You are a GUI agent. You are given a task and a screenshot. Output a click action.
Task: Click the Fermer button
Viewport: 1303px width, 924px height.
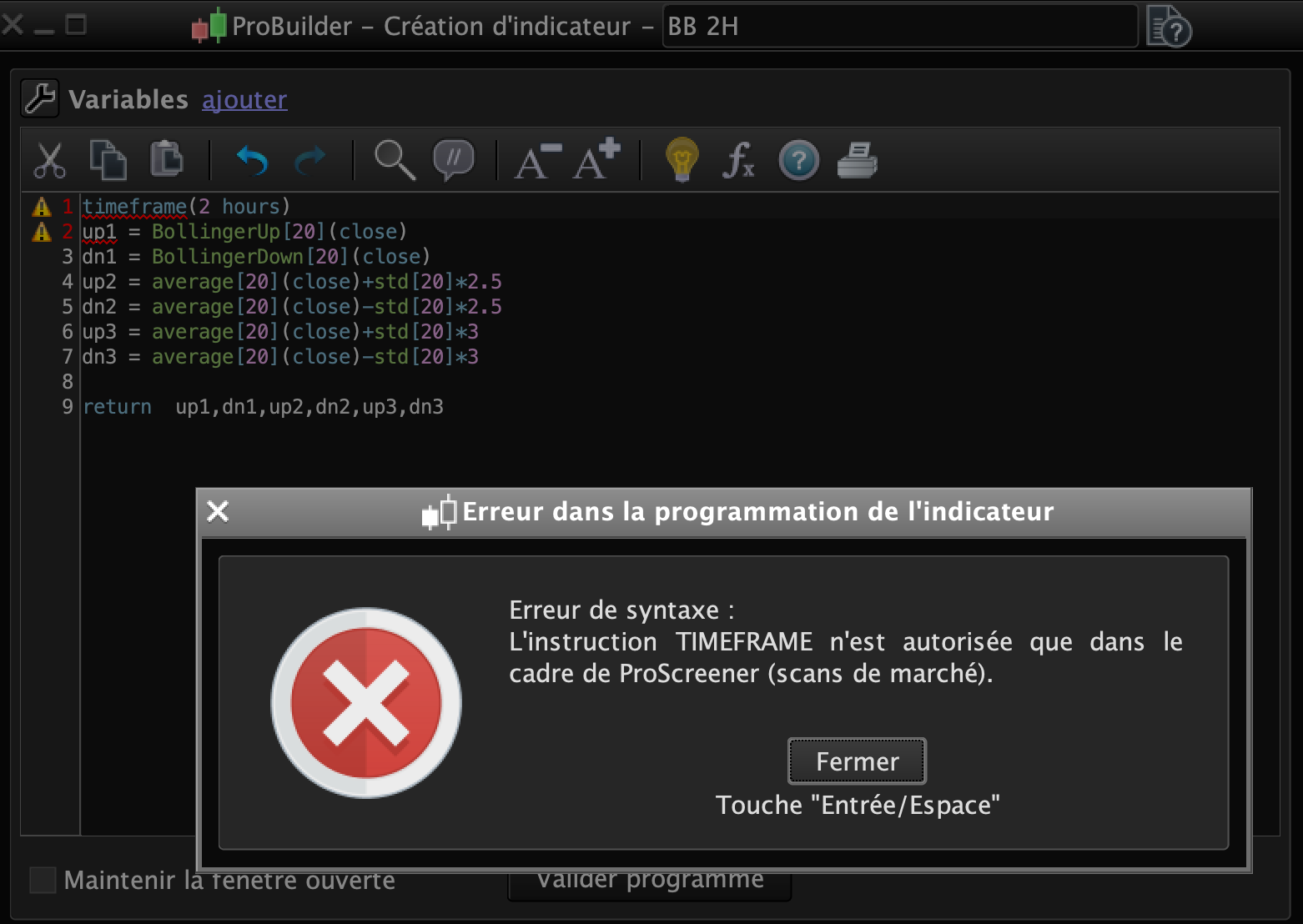(857, 761)
